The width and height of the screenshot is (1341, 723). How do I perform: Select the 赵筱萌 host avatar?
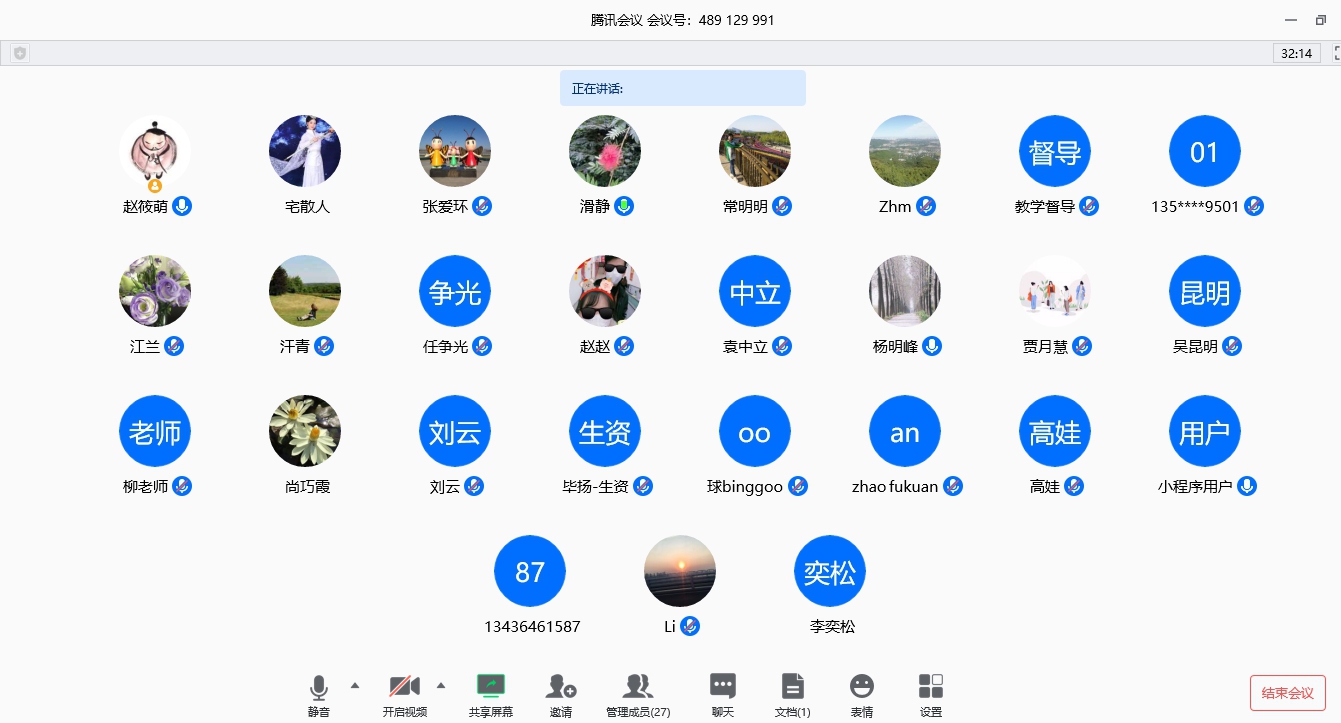155,151
